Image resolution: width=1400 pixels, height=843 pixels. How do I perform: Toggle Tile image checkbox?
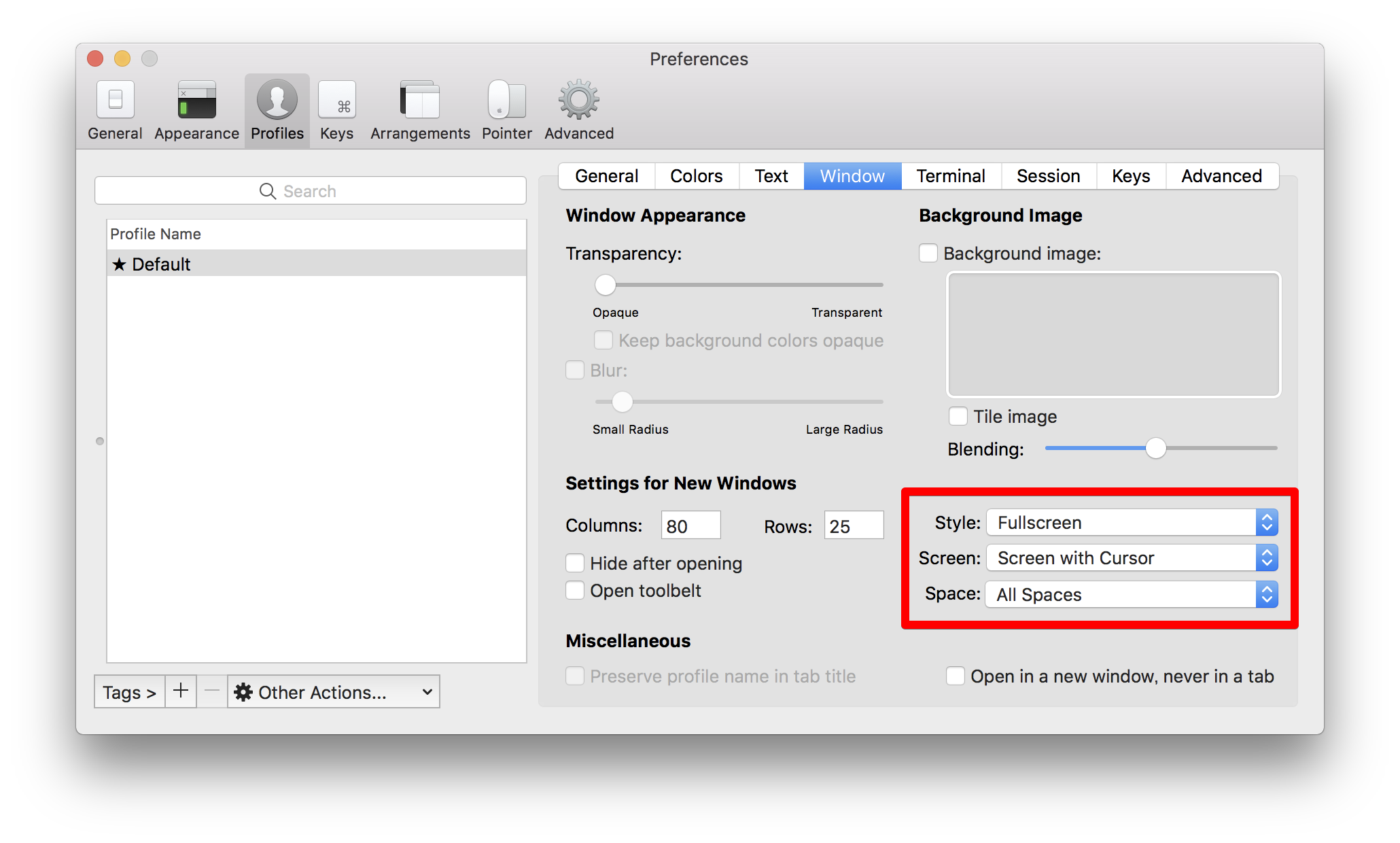tap(958, 416)
